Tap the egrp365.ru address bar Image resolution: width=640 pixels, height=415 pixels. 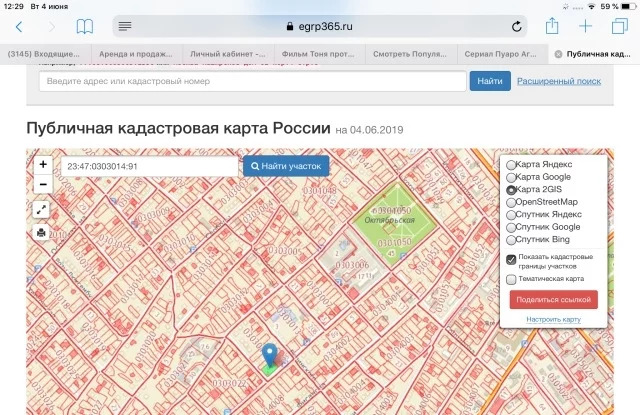pyautogui.click(x=320, y=27)
